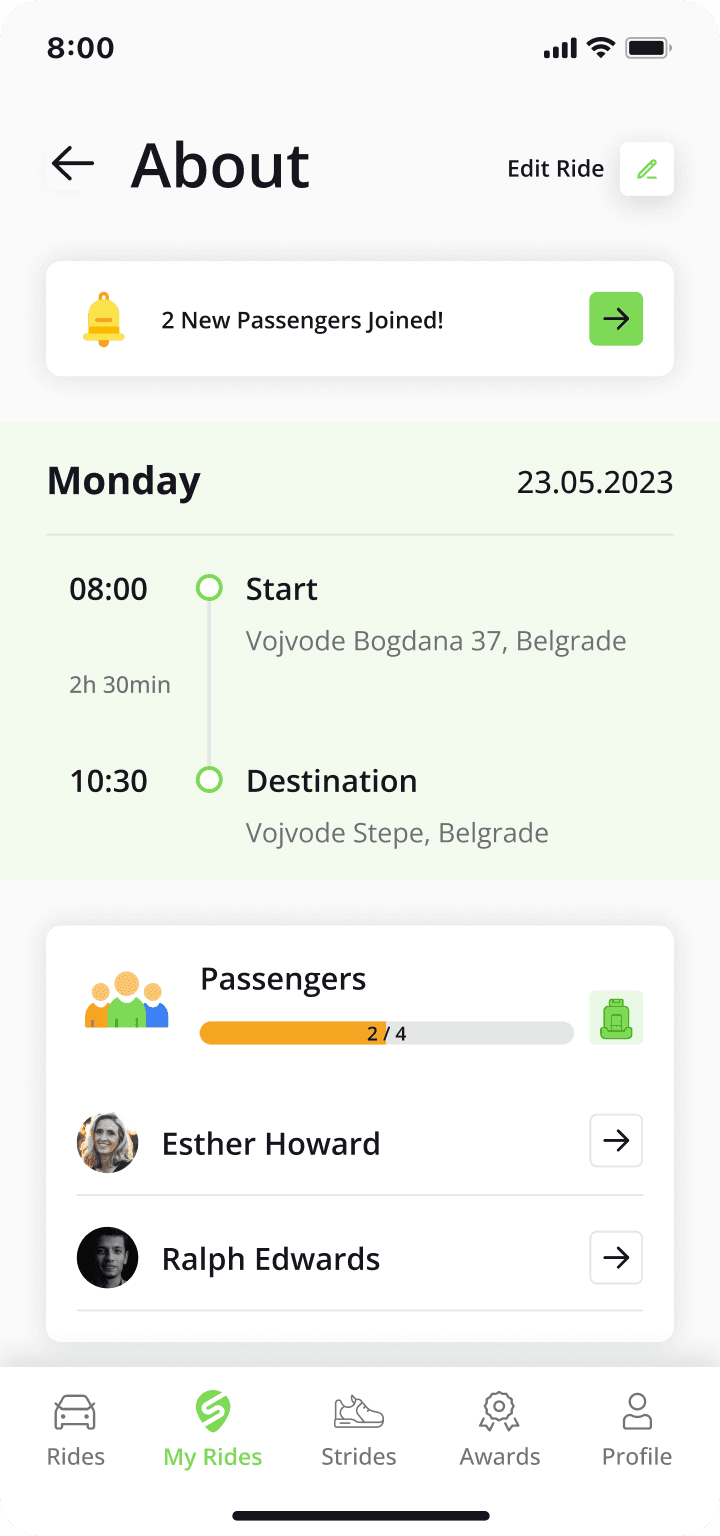Open Esther Howard's details arrow
This screenshot has width=720, height=1536.
click(x=616, y=1141)
